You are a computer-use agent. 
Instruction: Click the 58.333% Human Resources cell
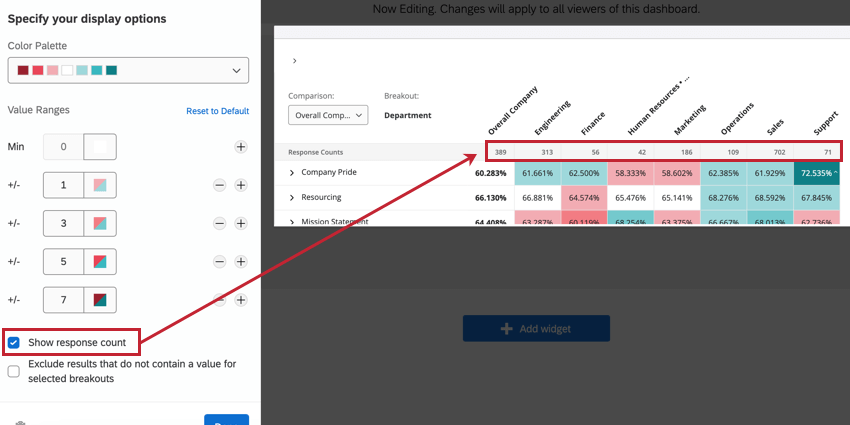[x=631, y=173]
